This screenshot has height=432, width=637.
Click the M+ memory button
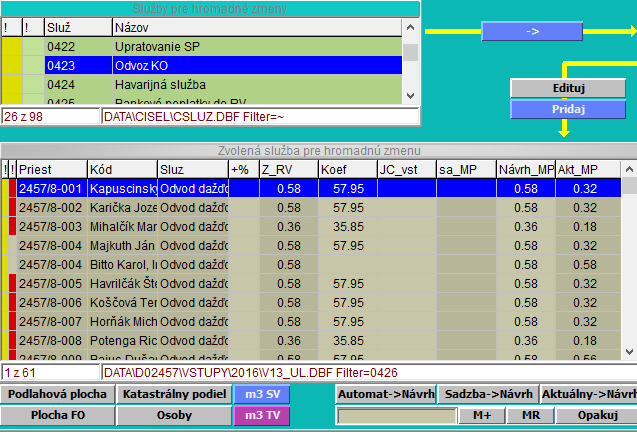click(x=482, y=415)
